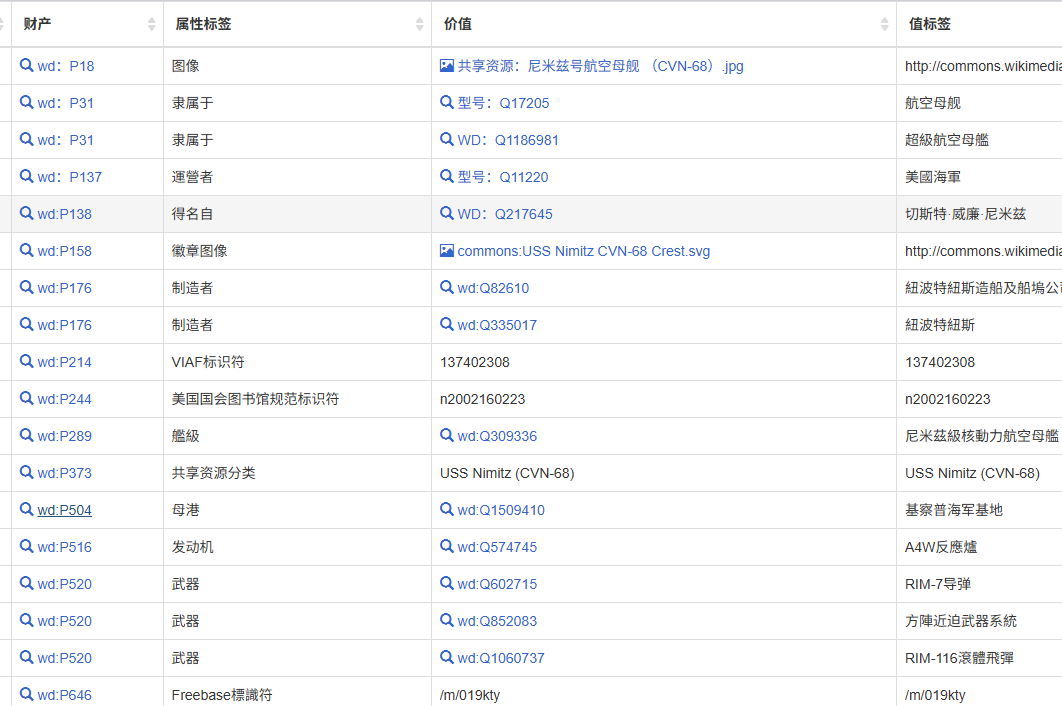Select the 切斯特·威廉·尼米兹 value label
1062x706 pixels.
click(965, 214)
